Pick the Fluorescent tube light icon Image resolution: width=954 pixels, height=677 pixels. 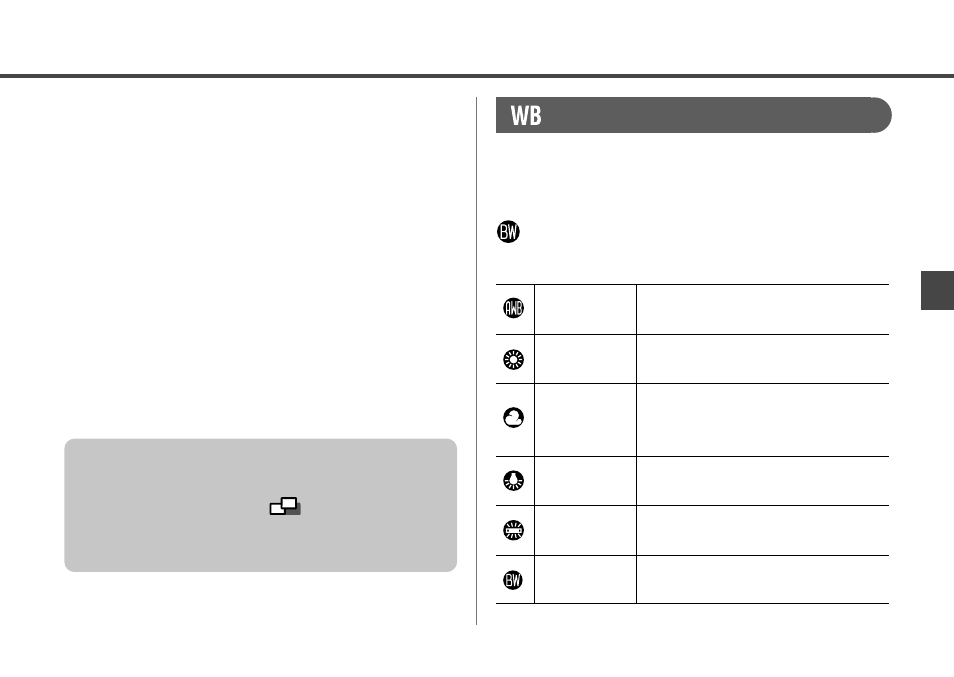(x=514, y=530)
